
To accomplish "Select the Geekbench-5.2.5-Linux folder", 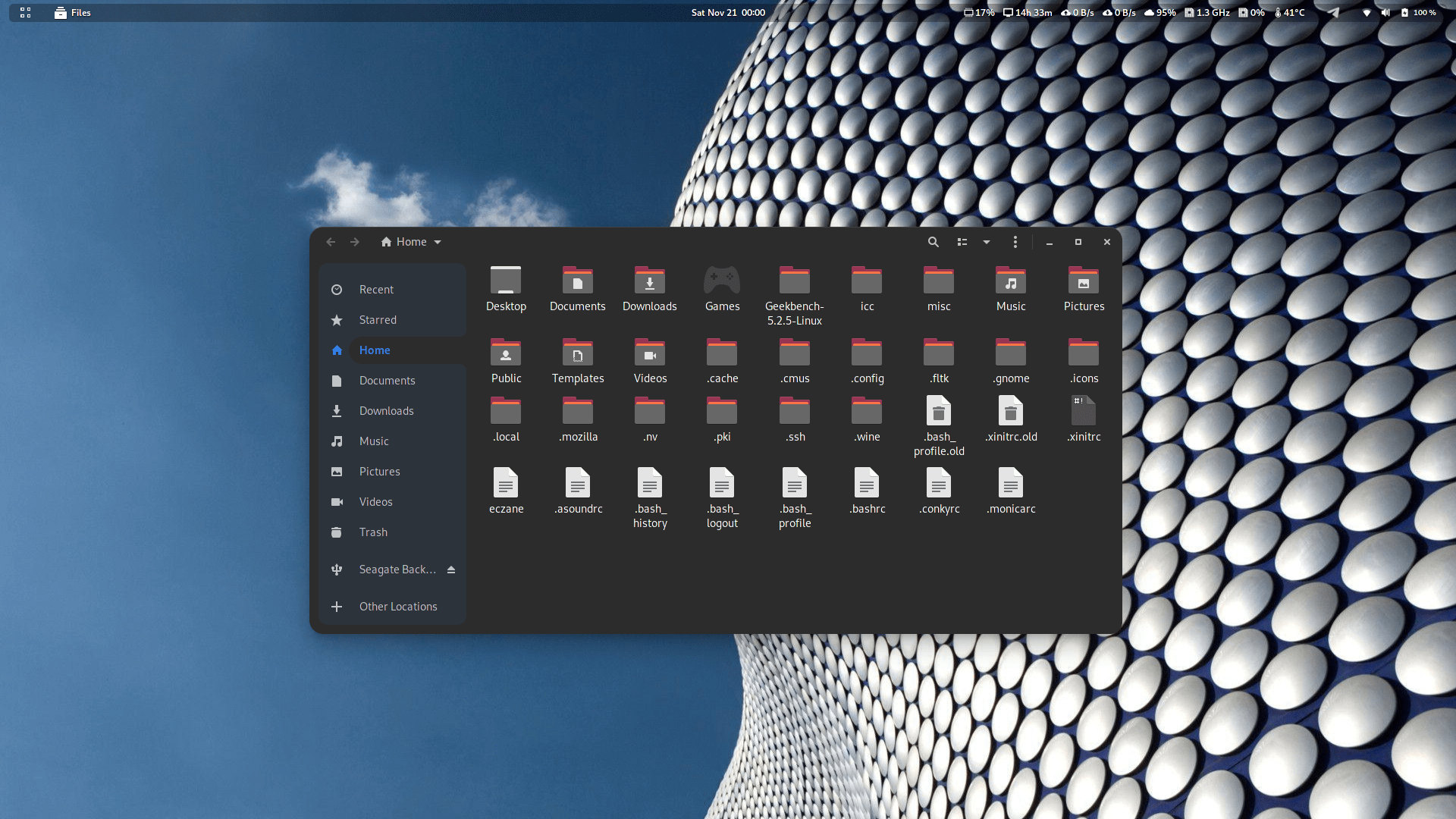I will coord(794,281).
